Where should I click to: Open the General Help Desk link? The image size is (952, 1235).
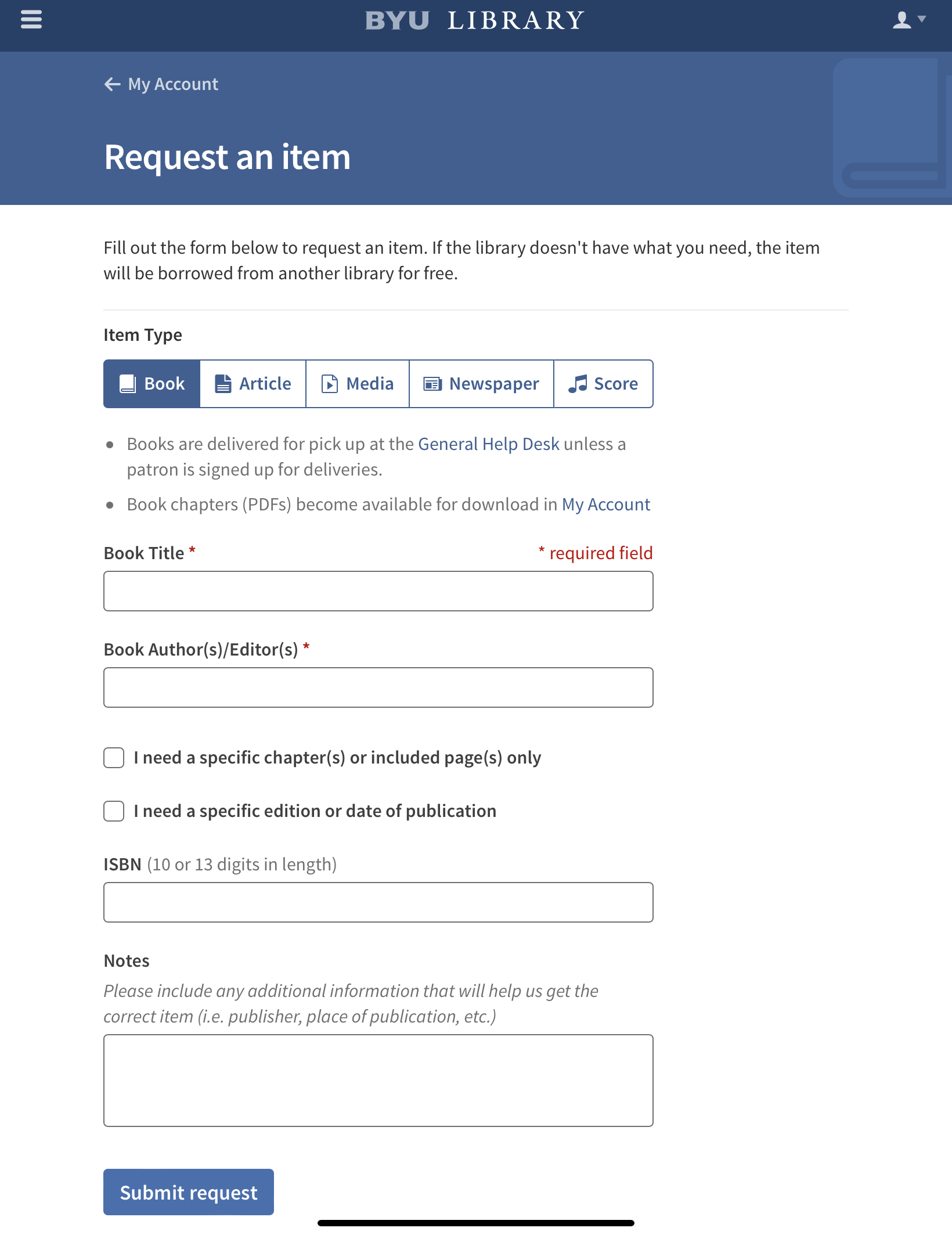tap(488, 444)
